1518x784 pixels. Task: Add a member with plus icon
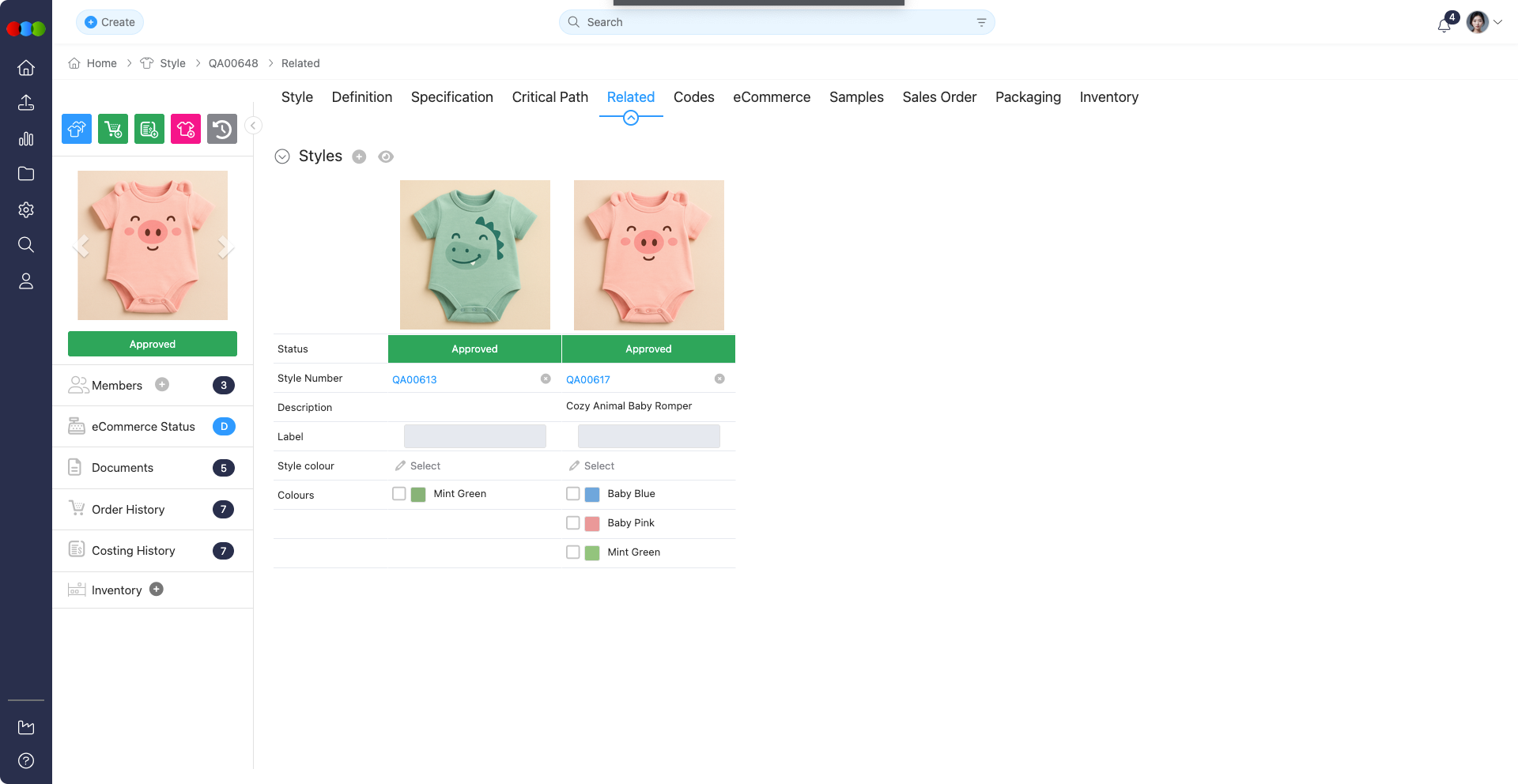(x=162, y=385)
